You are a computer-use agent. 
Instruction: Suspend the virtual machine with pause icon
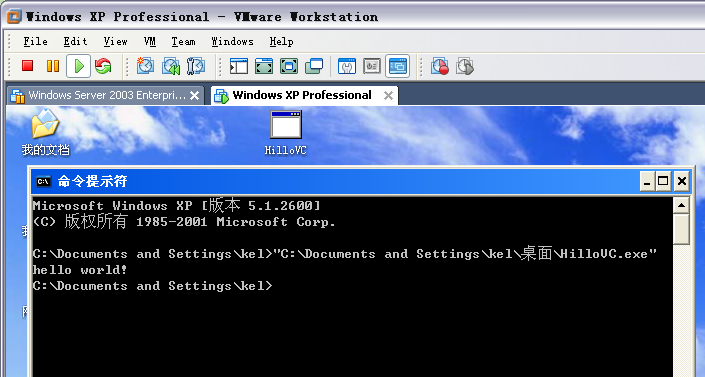click(53, 66)
